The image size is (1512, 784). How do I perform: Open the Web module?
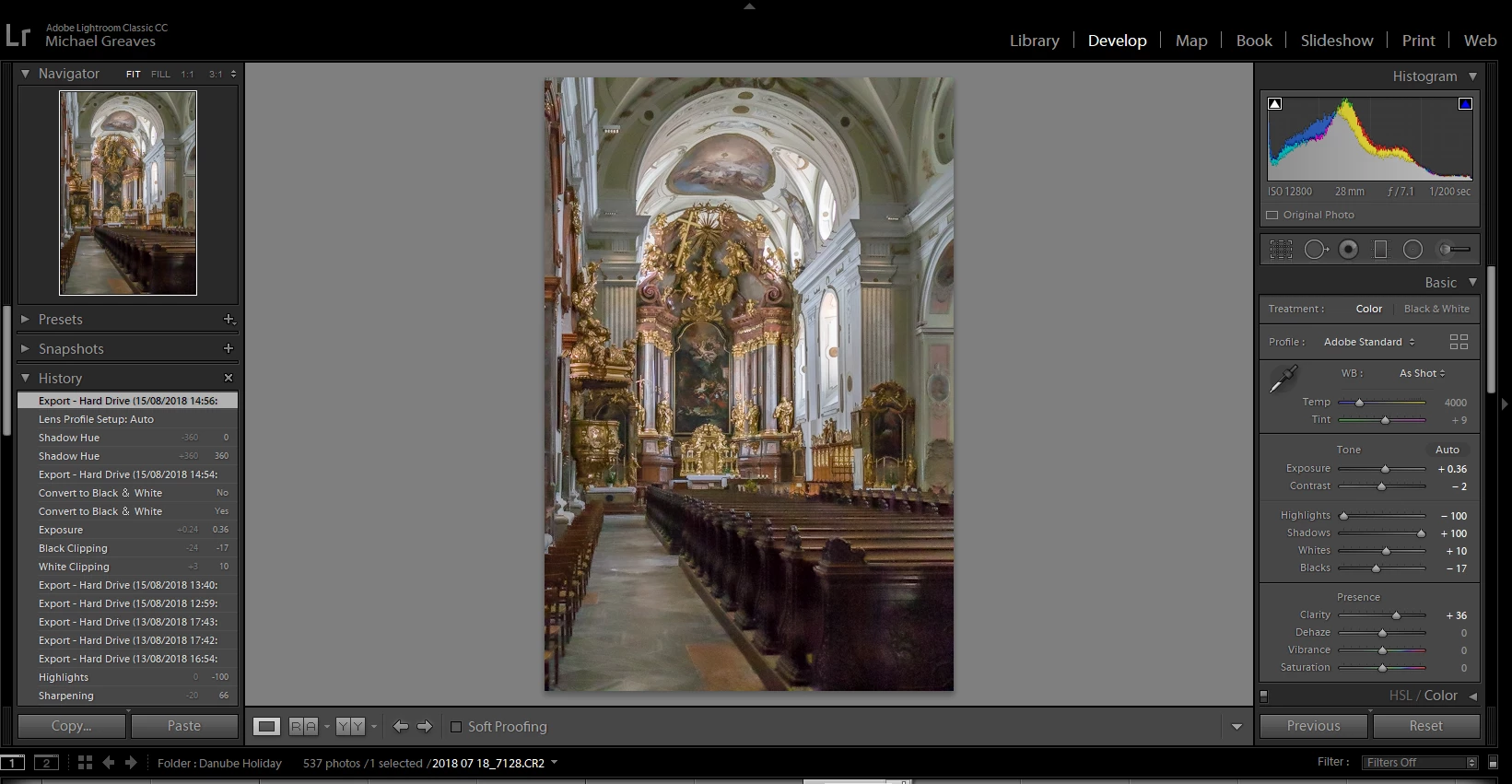[x=1480, y=41]
